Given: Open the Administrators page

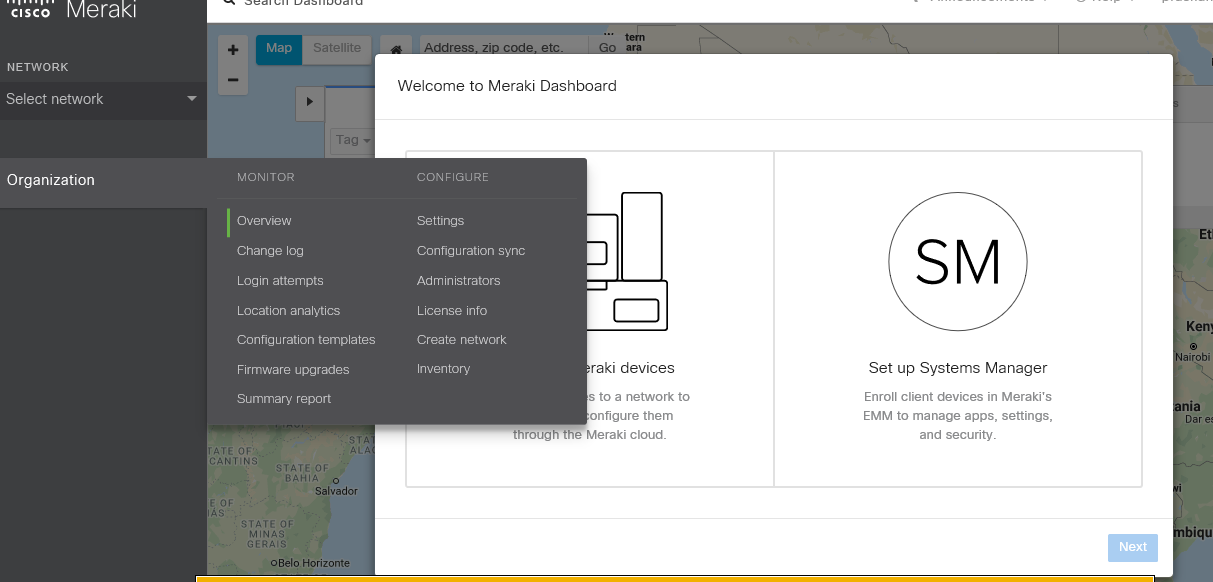Looking at the screenshot, I should 458,280.
